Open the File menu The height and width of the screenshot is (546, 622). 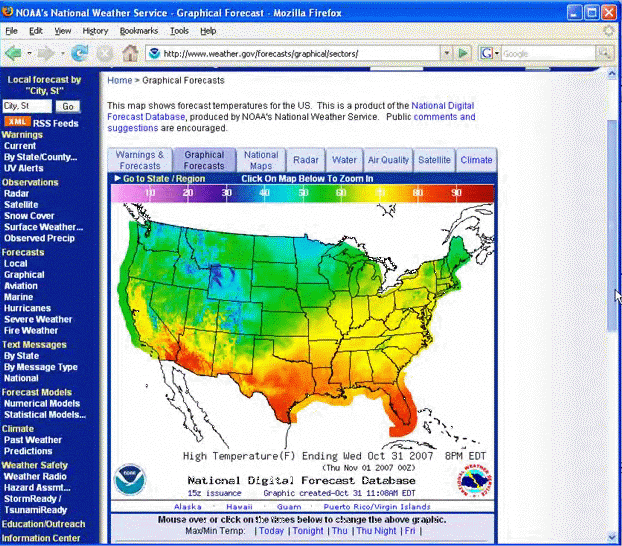pyautogui.click(x=11, y=31)
